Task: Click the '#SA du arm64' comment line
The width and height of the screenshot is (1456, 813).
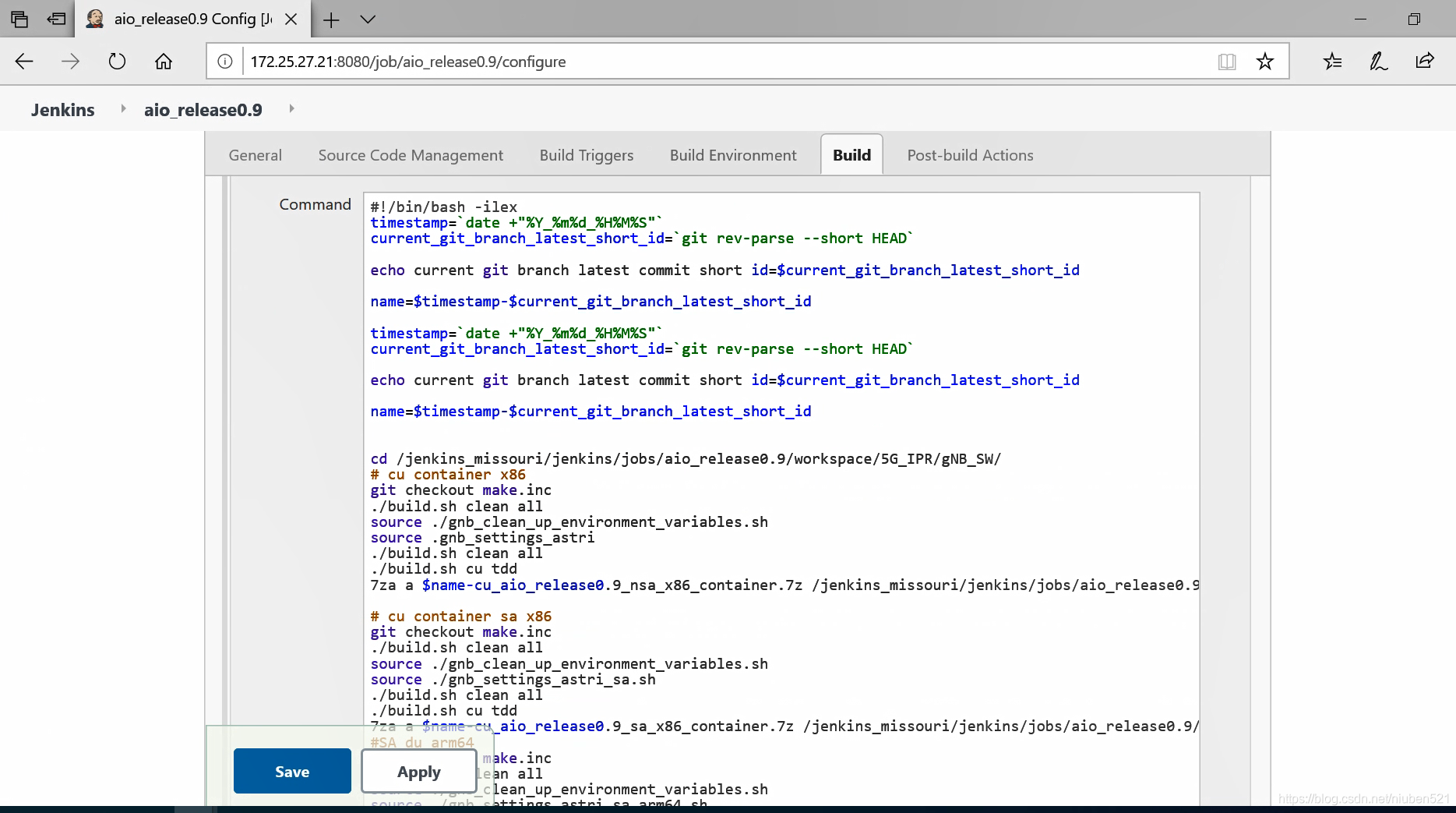Action: point(422,743)
